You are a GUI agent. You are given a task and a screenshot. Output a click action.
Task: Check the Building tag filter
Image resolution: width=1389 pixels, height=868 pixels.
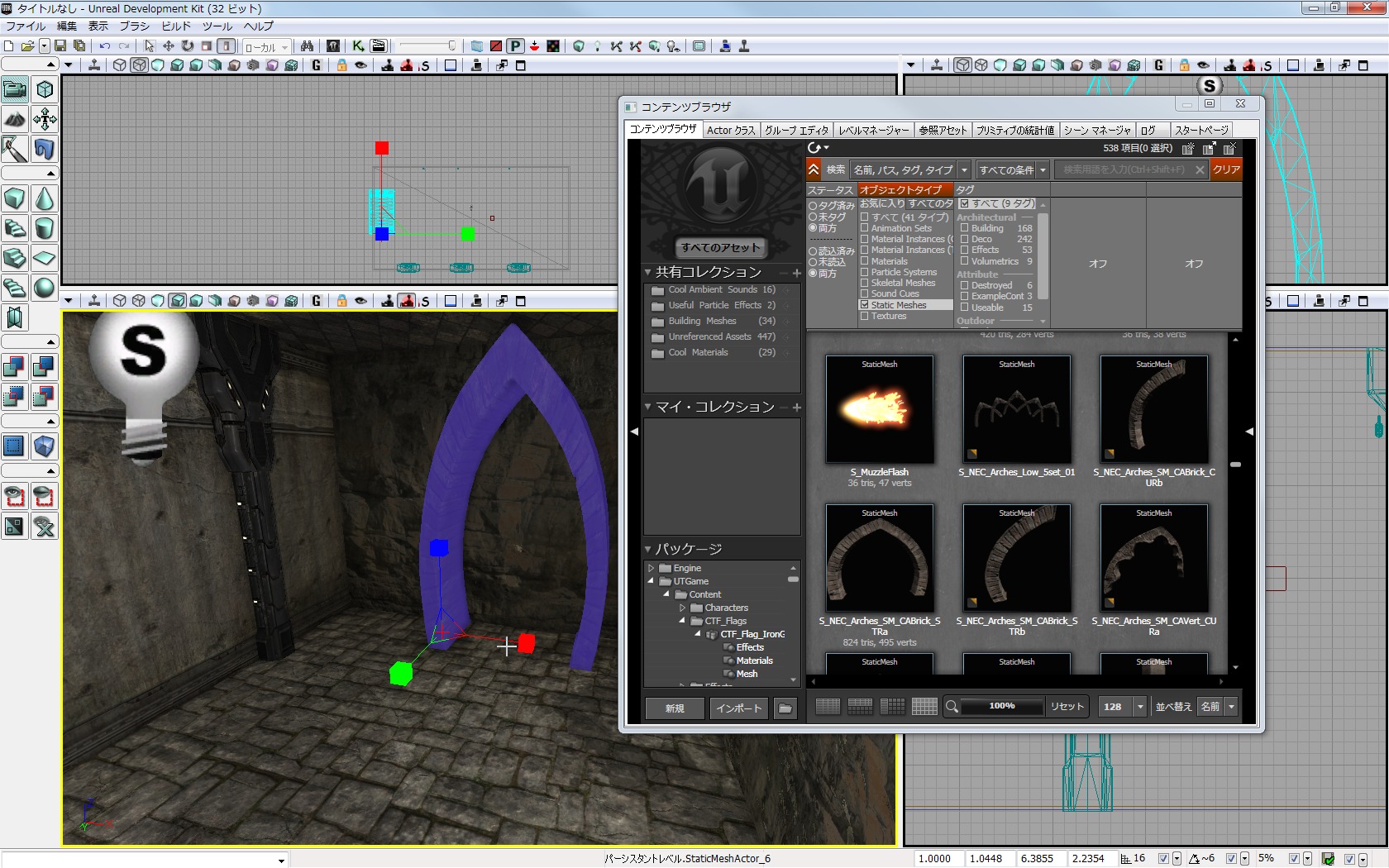[964, 228]
